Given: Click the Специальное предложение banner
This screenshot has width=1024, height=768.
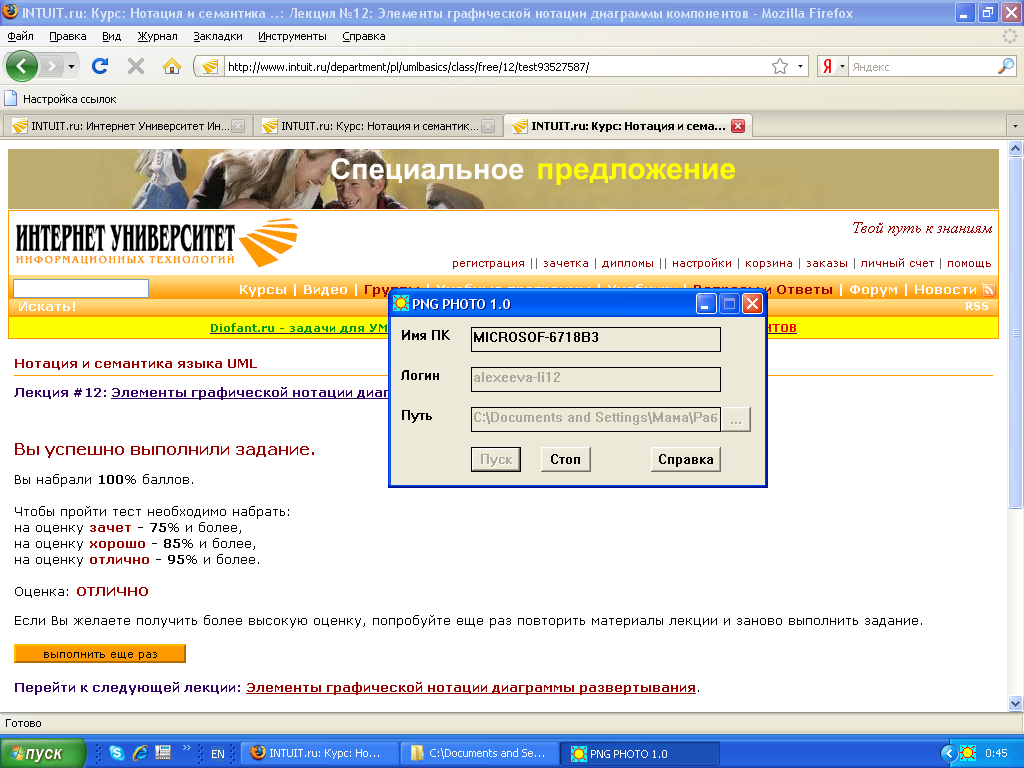Looking at the screenshot, I should pos(503,178).
